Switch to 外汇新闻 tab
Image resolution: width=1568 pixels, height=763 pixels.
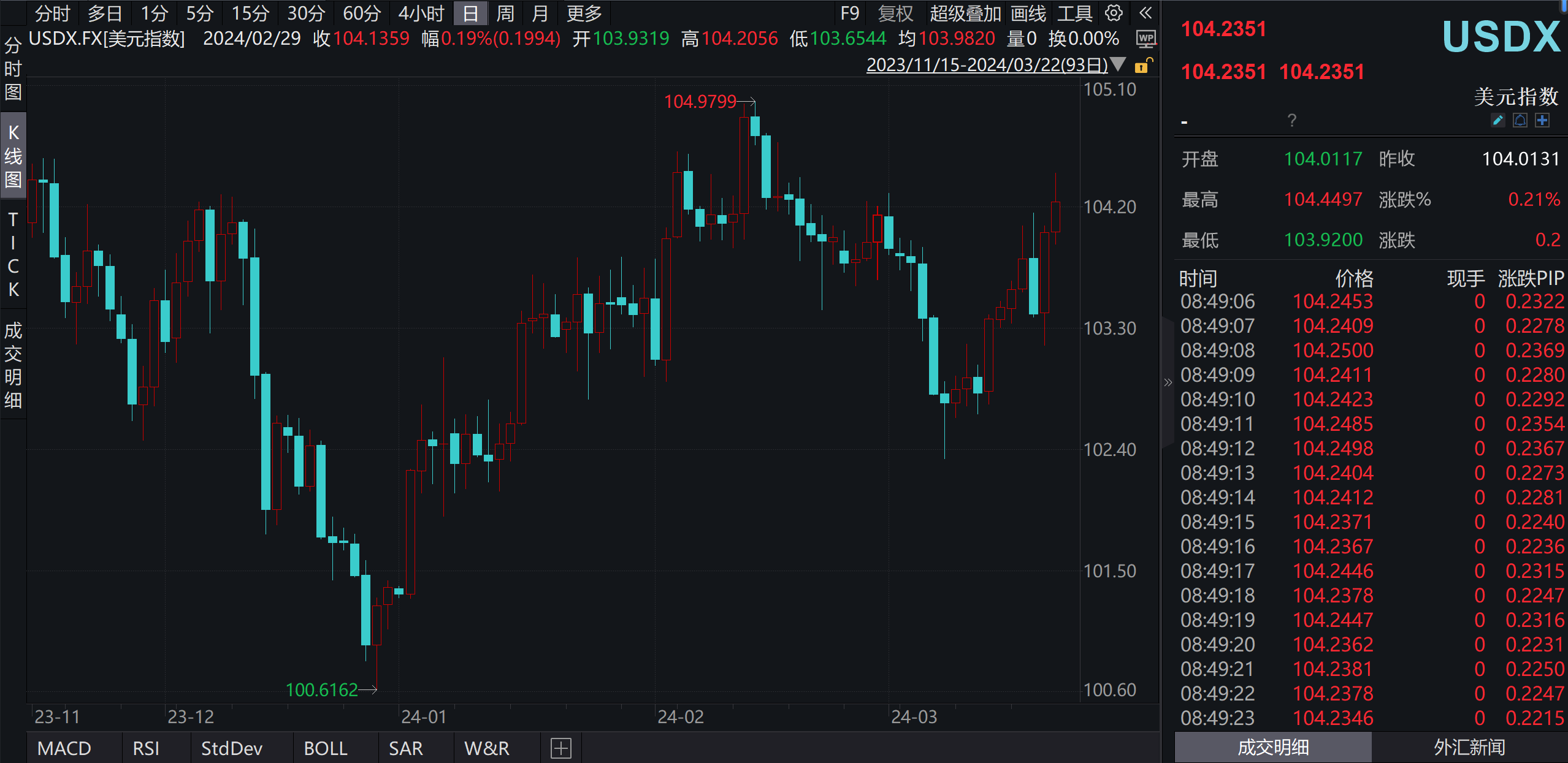click(x=1469, y=747)
